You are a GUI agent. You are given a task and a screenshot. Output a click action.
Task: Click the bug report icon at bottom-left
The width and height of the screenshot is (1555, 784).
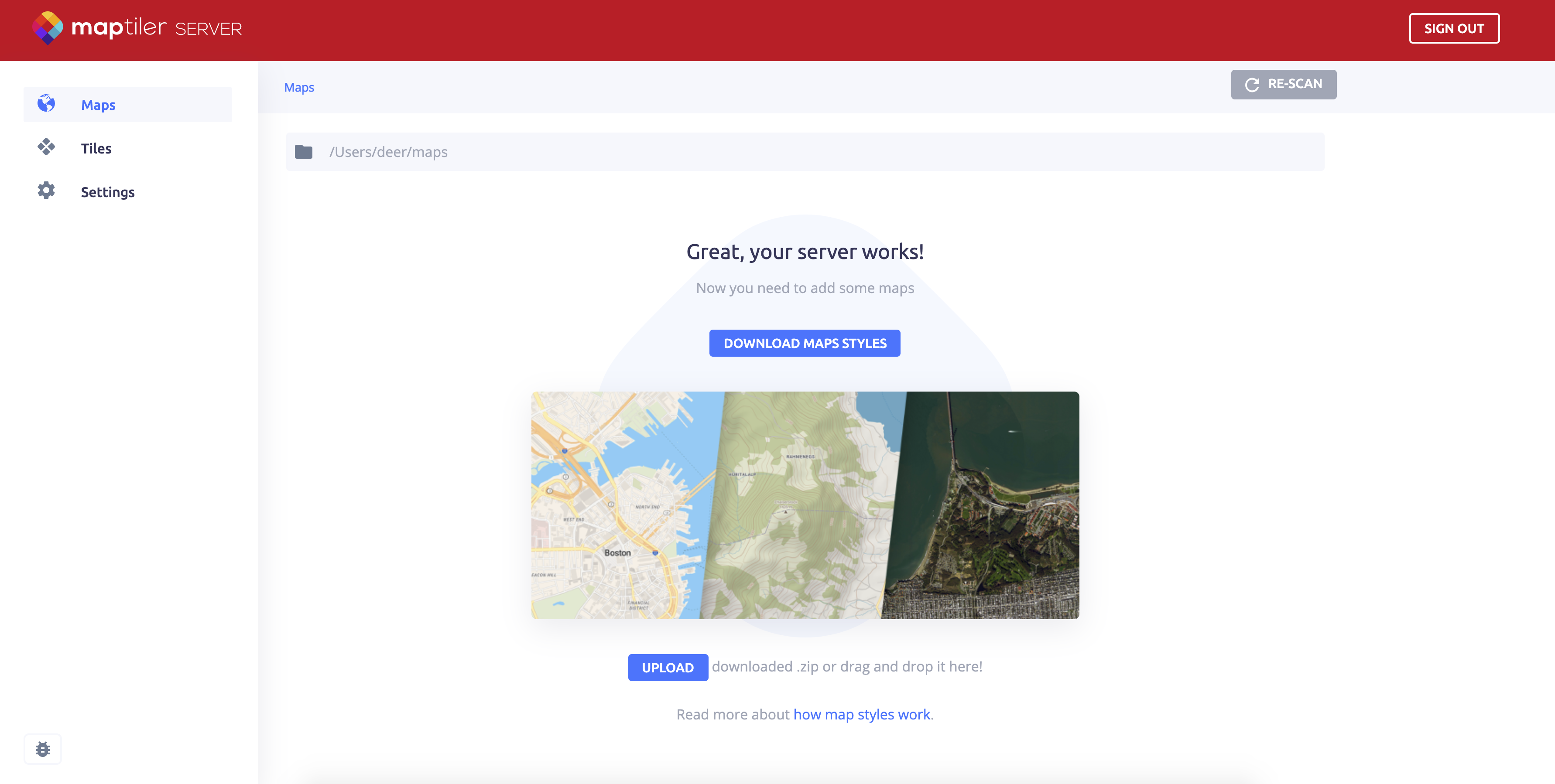[42, 749]
